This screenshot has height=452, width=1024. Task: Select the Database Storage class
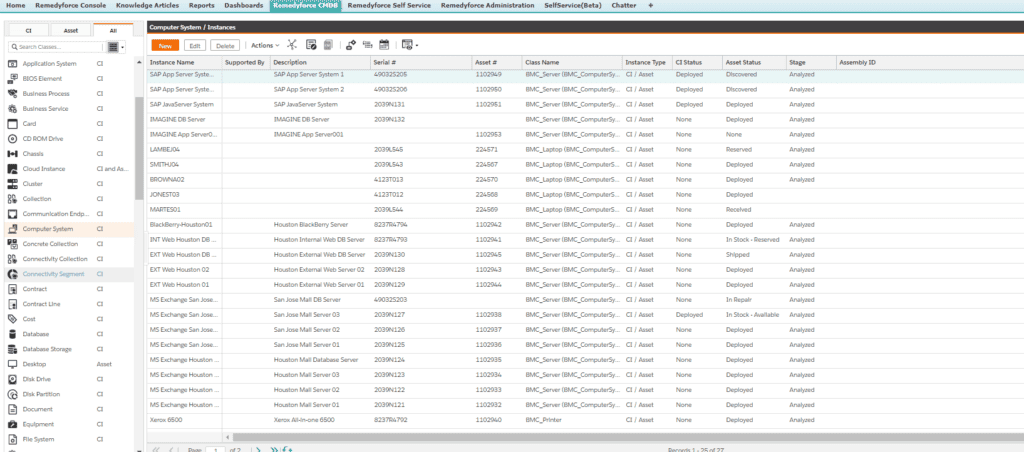69,349
